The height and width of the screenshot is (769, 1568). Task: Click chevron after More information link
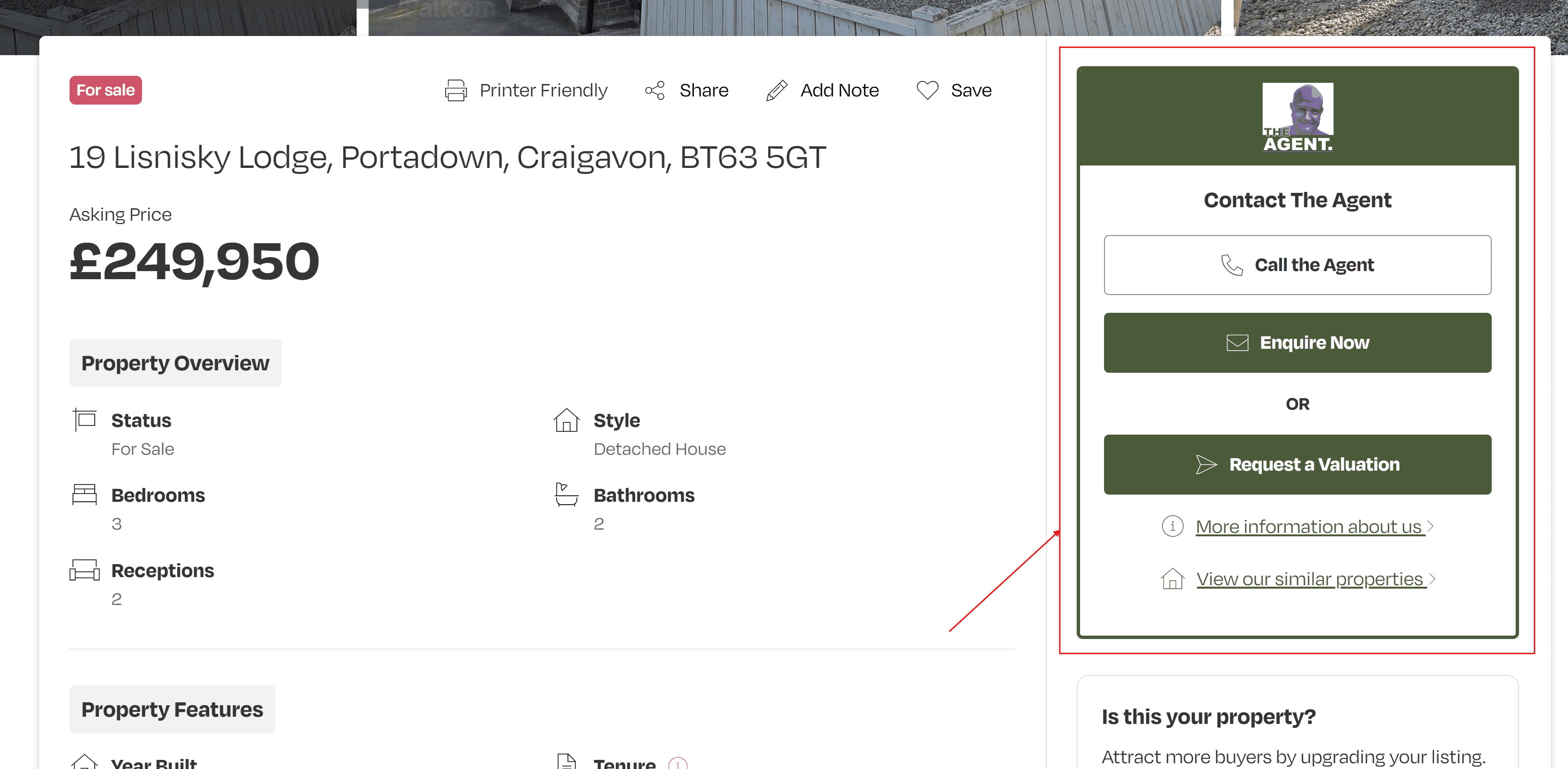click(x=1430, y=526)
